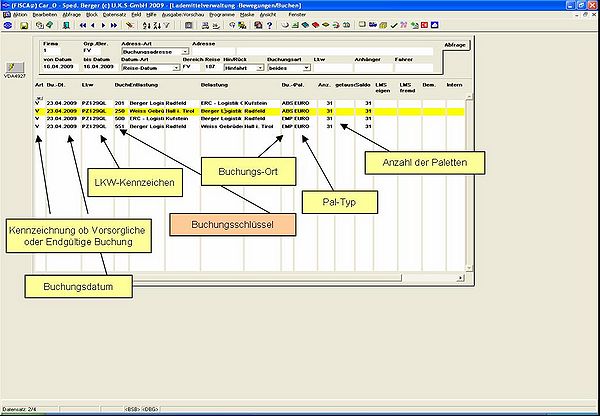
Task: Click the blue eye icon in toolbar
Action: pyautogui.click(x=8, y=25)
